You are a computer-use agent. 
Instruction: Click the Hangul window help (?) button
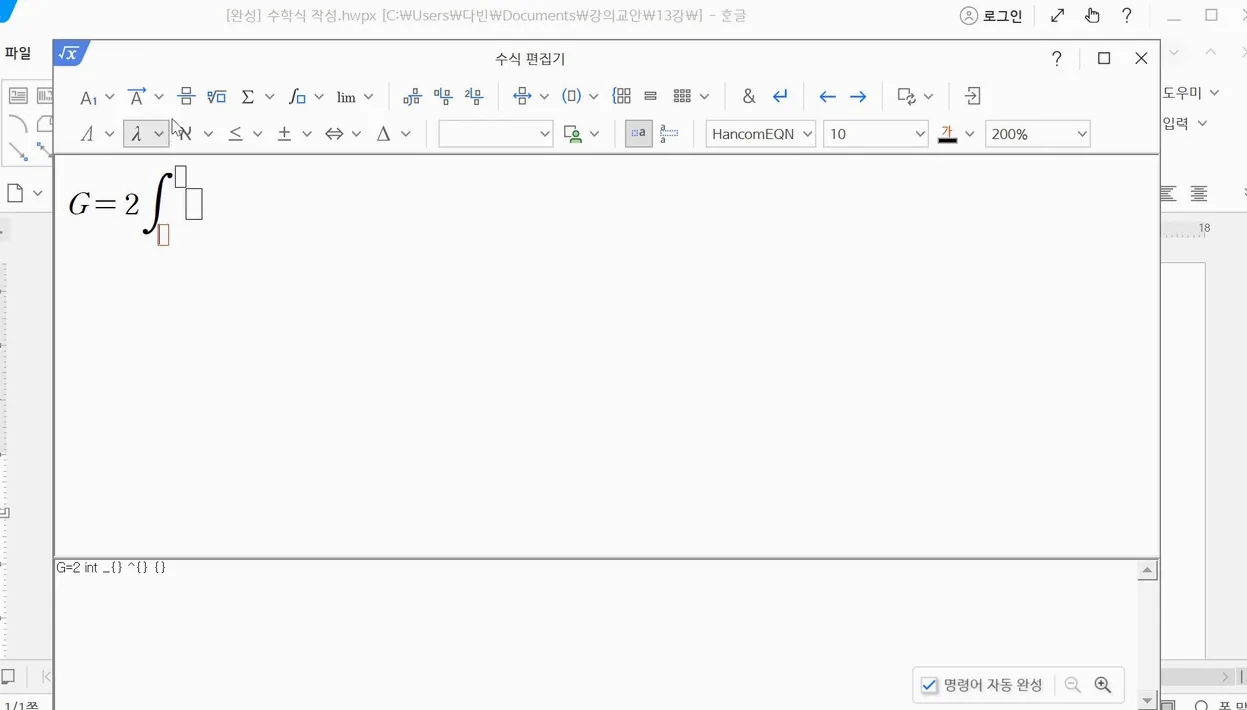click(x=1127, y=16)
